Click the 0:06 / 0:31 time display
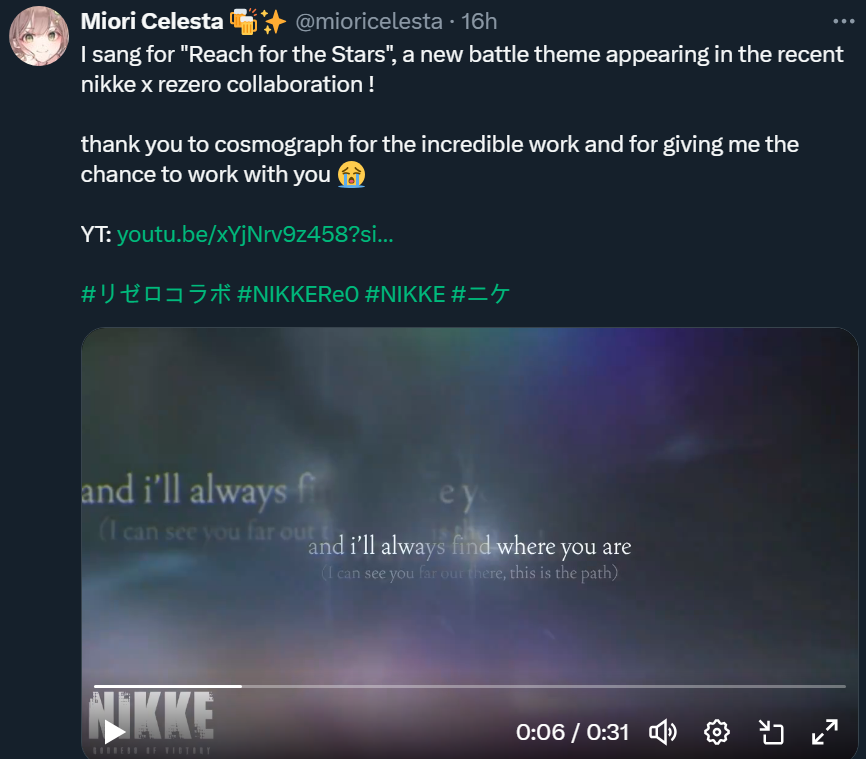The width and height of the screenshot is (866, 759). coord(573,732)
